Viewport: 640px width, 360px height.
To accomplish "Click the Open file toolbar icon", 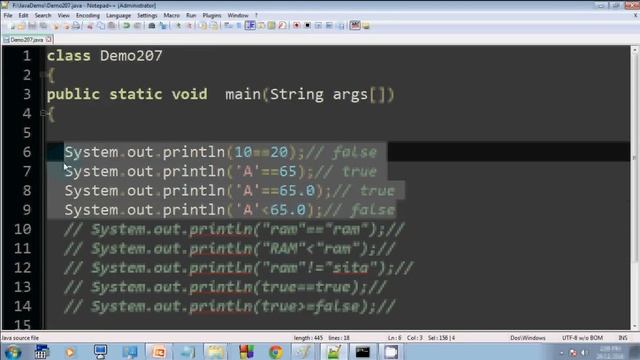I will [21, 26].
